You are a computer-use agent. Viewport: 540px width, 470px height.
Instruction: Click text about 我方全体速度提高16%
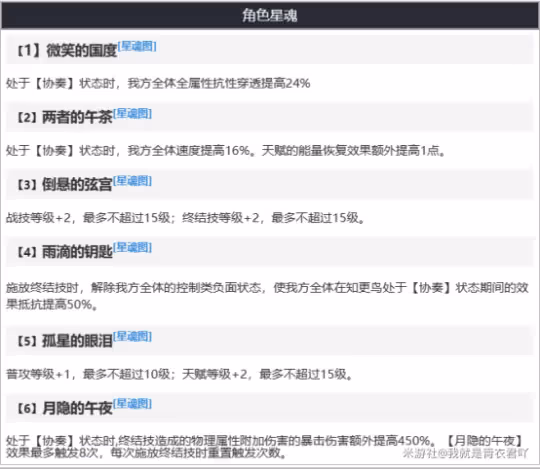coord(226,150)
